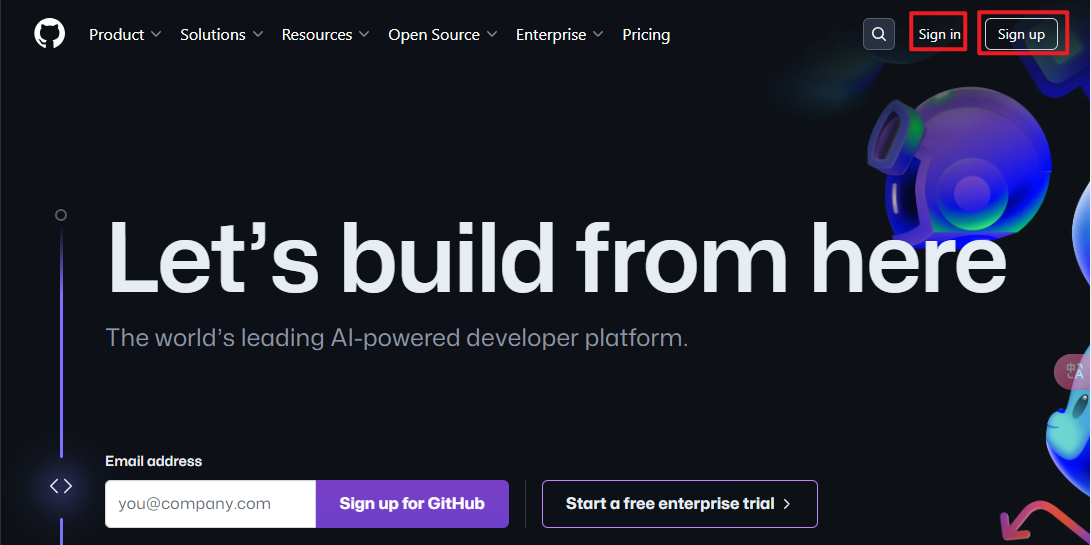
Task: Expand the Resources menu
Action: pos(325,34)
